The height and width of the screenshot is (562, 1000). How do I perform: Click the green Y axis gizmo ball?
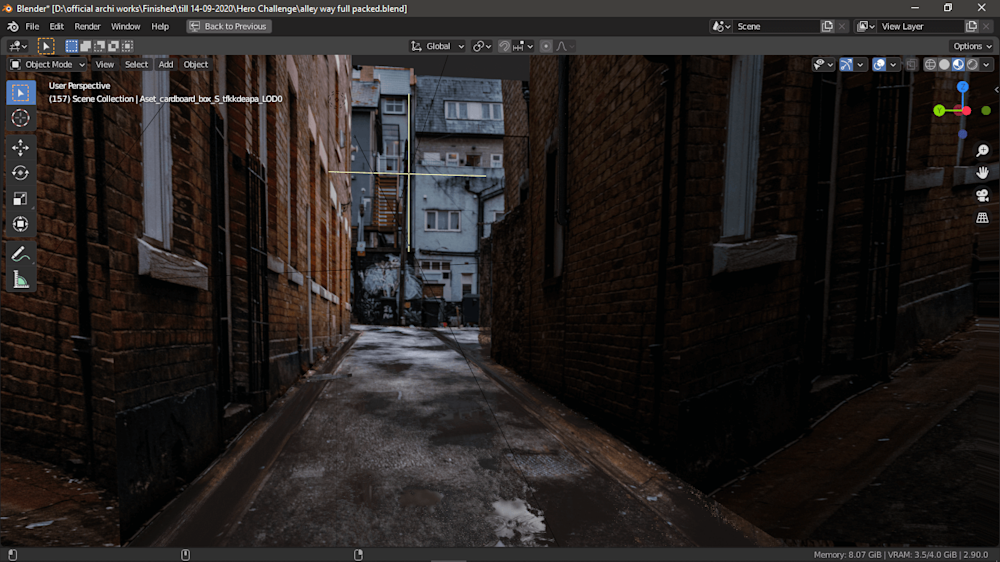coord(939,110)
